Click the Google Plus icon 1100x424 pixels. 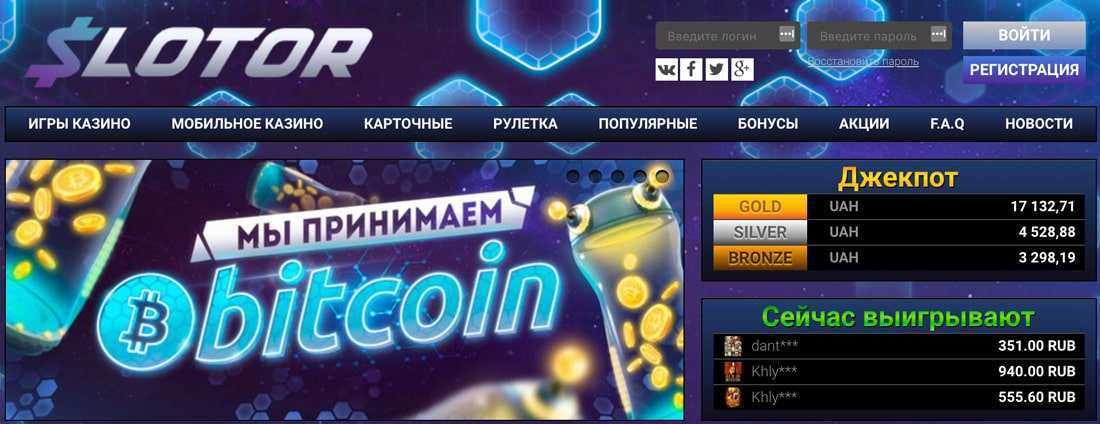point(742,69)
